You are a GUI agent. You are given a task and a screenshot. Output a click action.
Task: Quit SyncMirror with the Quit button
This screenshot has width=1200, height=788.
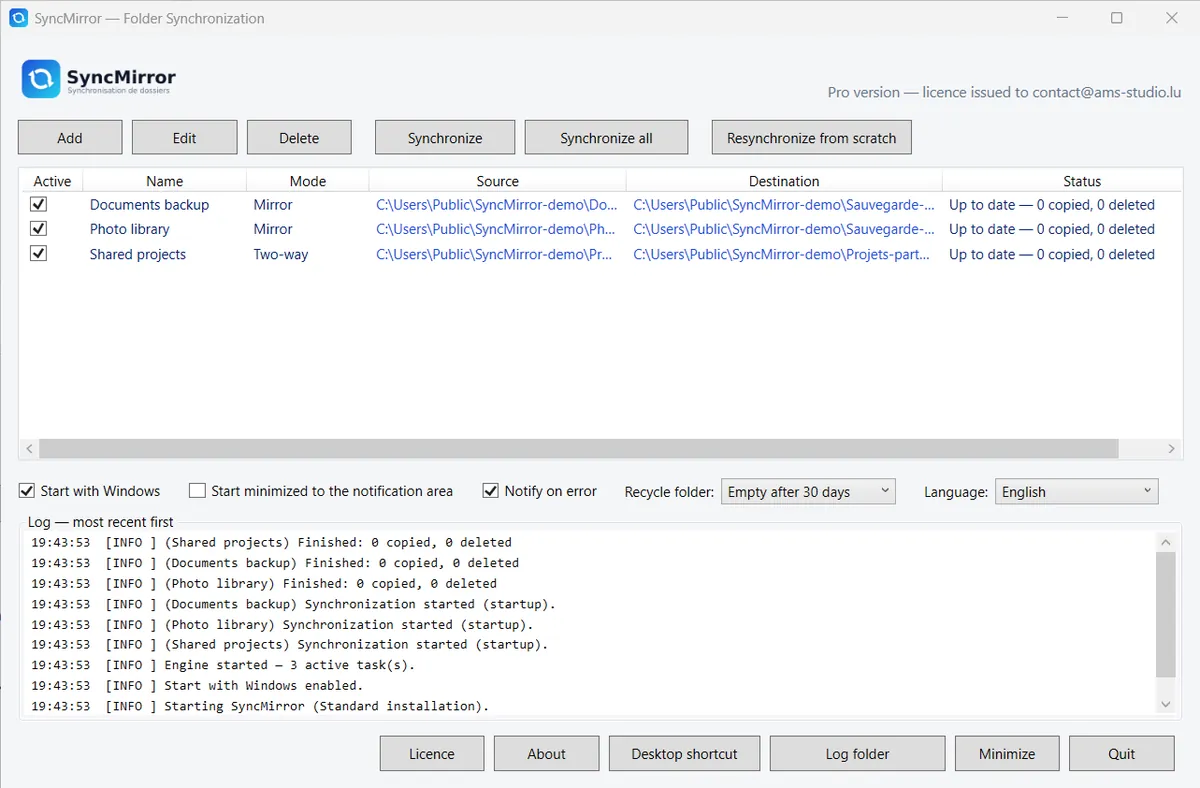pos(1122,754)
